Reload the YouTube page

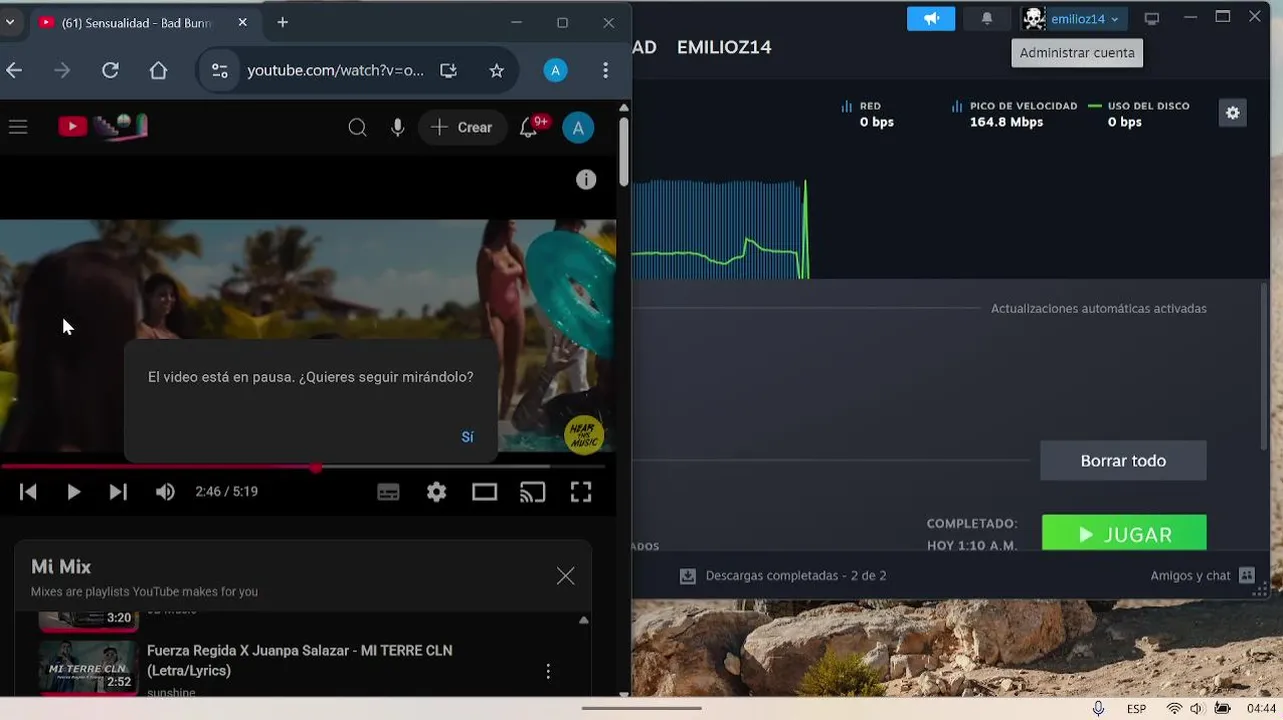pyautogui.click(x=110, y=70)
